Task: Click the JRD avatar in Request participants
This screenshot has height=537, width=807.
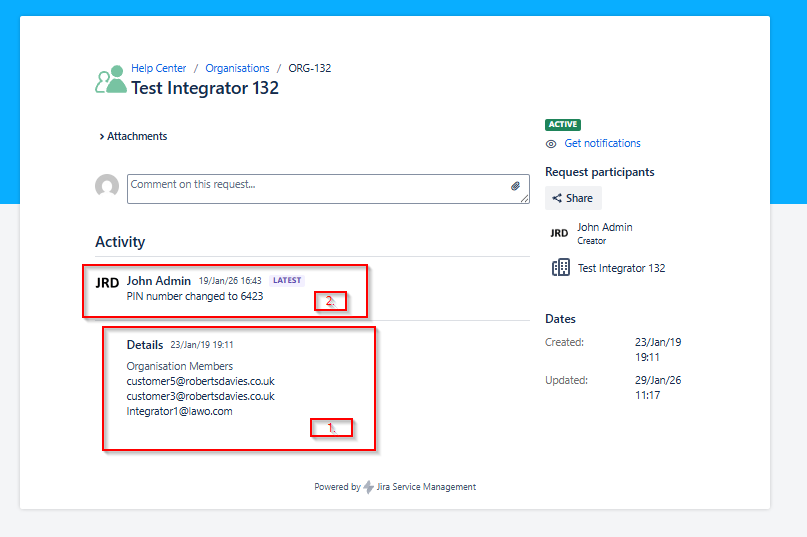Action: click(x=559, y=233)
